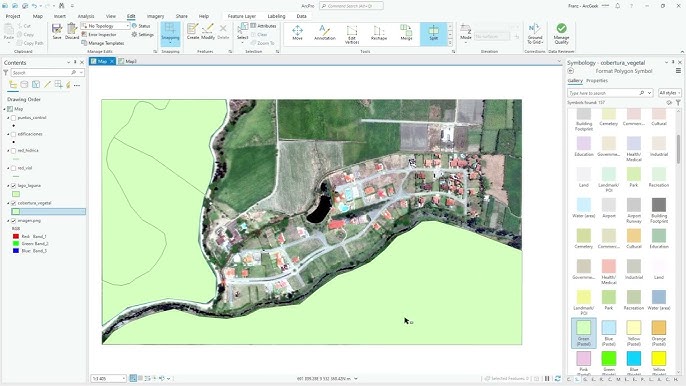Screen dimensions: 686x386
Task: Click Zoom To selection button
Action: tap(262, 43)
